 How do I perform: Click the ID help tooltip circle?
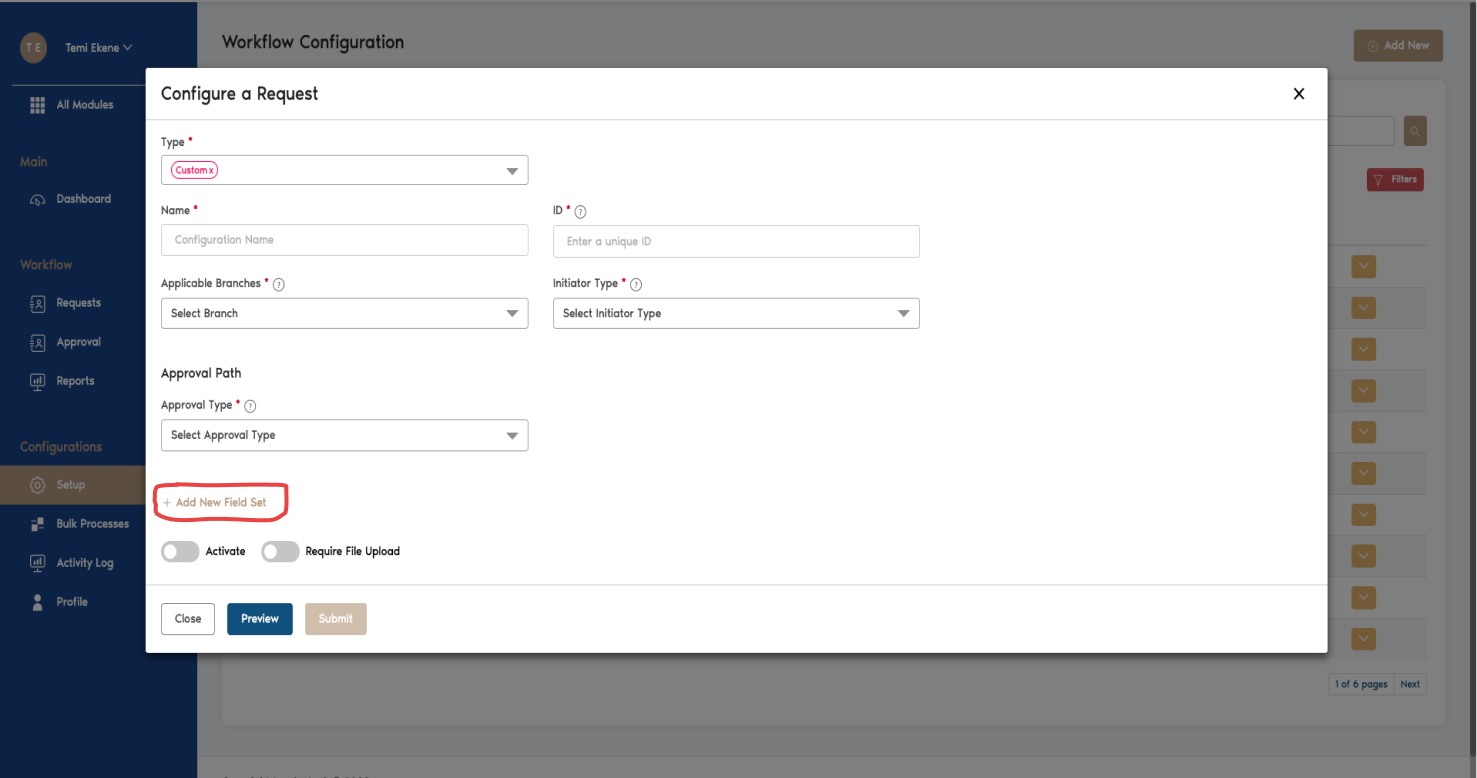click(x=580, y=211)
